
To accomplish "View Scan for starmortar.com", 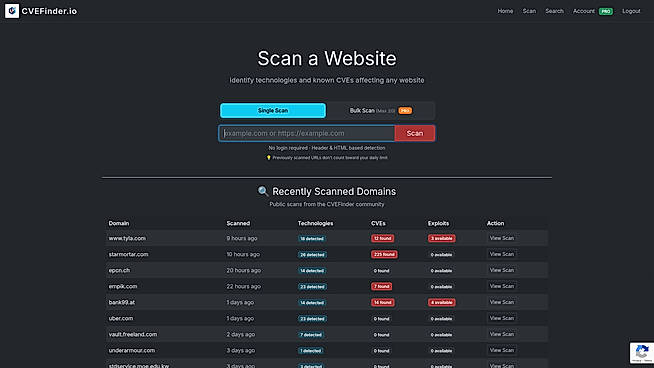I will tap(501, 254).
